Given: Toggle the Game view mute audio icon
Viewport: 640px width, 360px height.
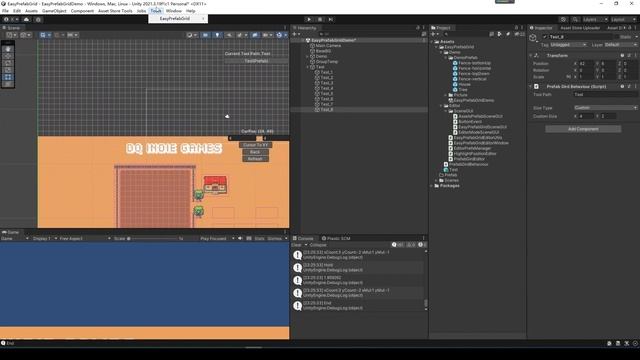Looking at the screenshot, I should (240, 238).
